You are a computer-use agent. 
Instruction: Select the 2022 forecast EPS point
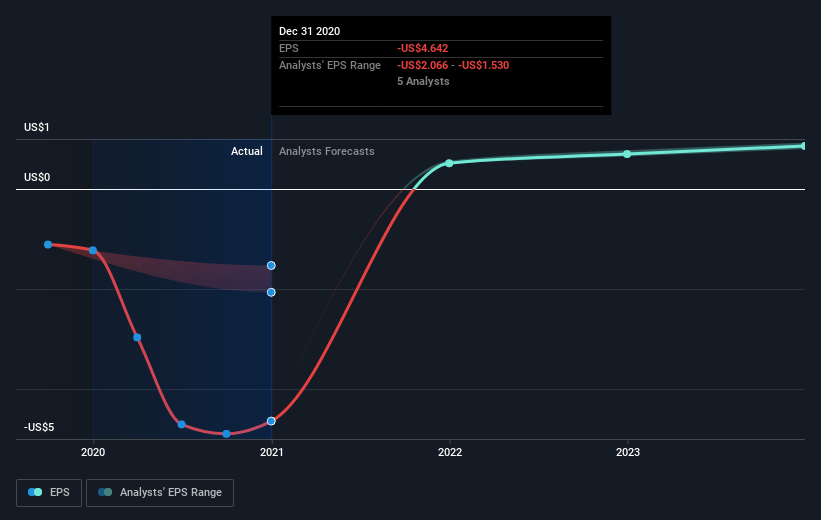pos(449,163)
